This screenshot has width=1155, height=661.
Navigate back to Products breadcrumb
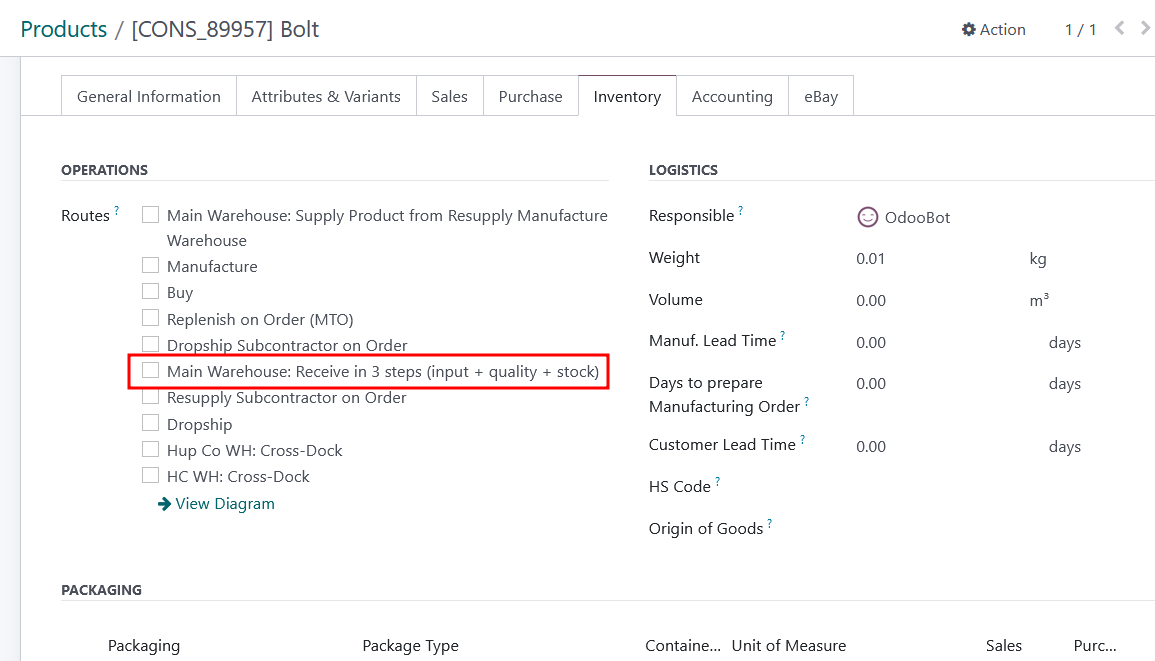(64, 30)
